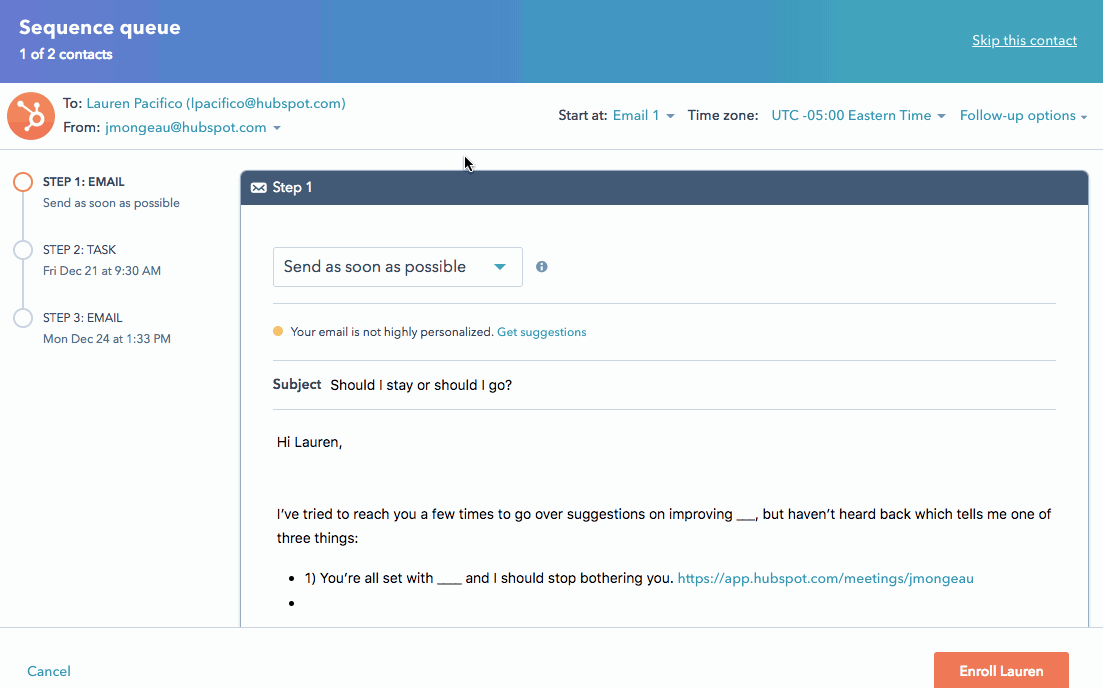This screenshot has height=688, width=1103.
Task: Open the Send as soon as possible dropdown
Action: click(397, 267)
